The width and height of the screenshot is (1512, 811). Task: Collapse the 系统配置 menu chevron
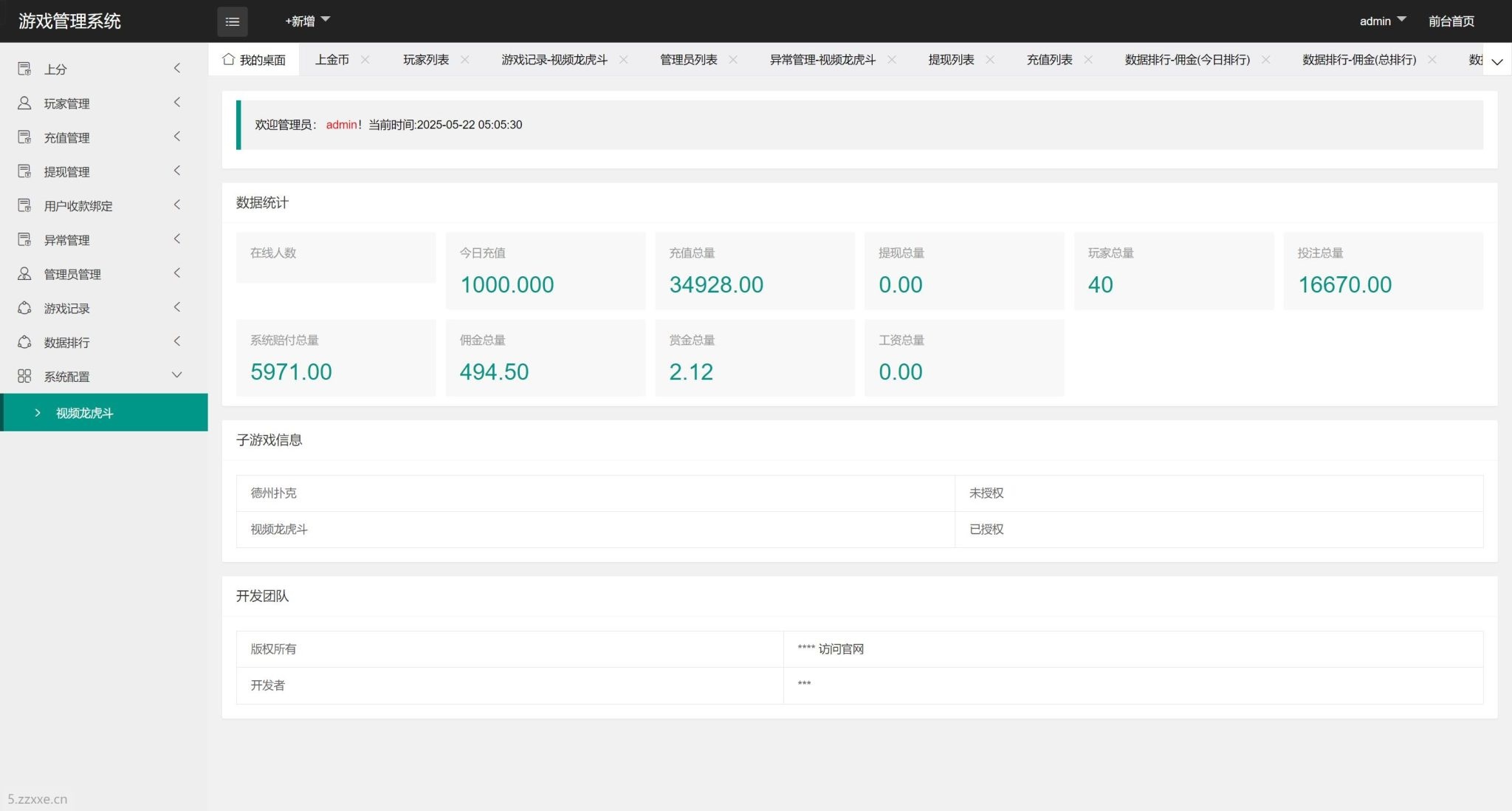click(x=177, y=375)
